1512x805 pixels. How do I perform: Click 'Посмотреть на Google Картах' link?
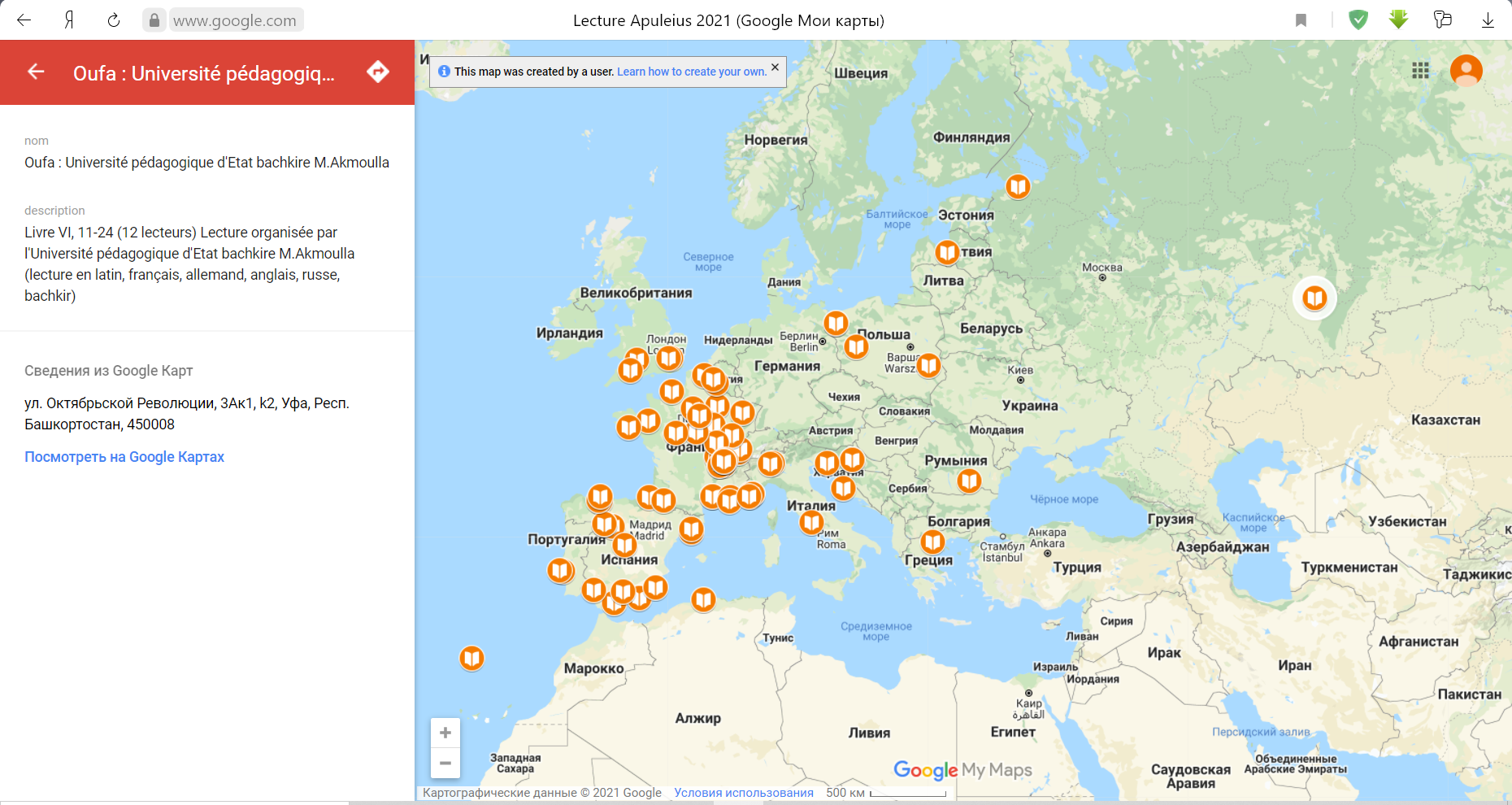(x=124, y=457)
